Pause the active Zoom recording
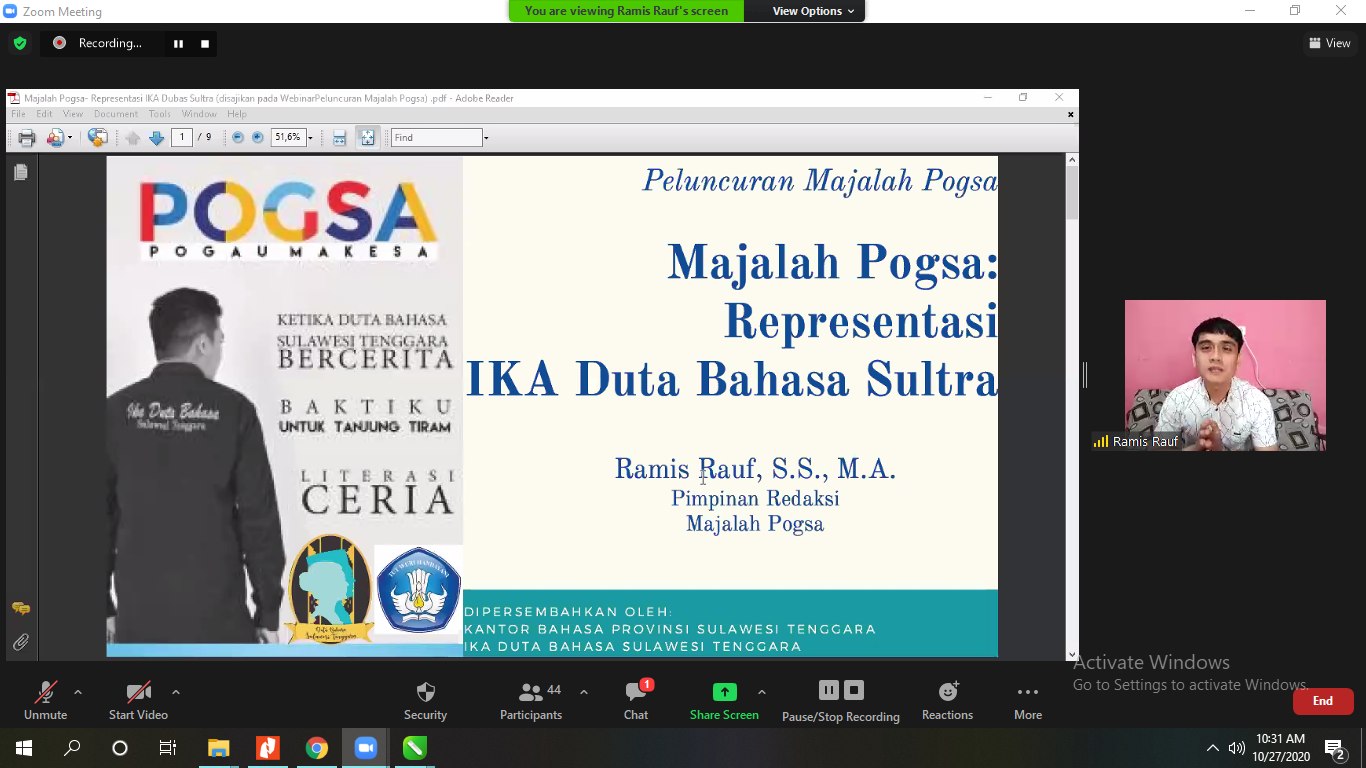 pos(176,43)
